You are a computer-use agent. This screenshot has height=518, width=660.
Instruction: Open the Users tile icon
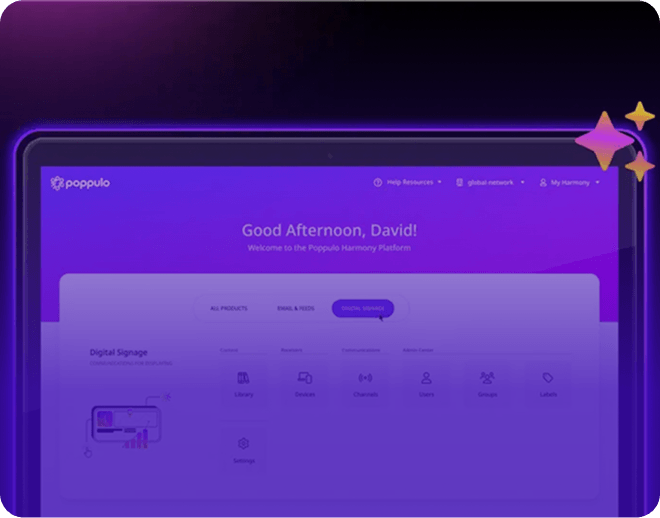tap(426, 379)
